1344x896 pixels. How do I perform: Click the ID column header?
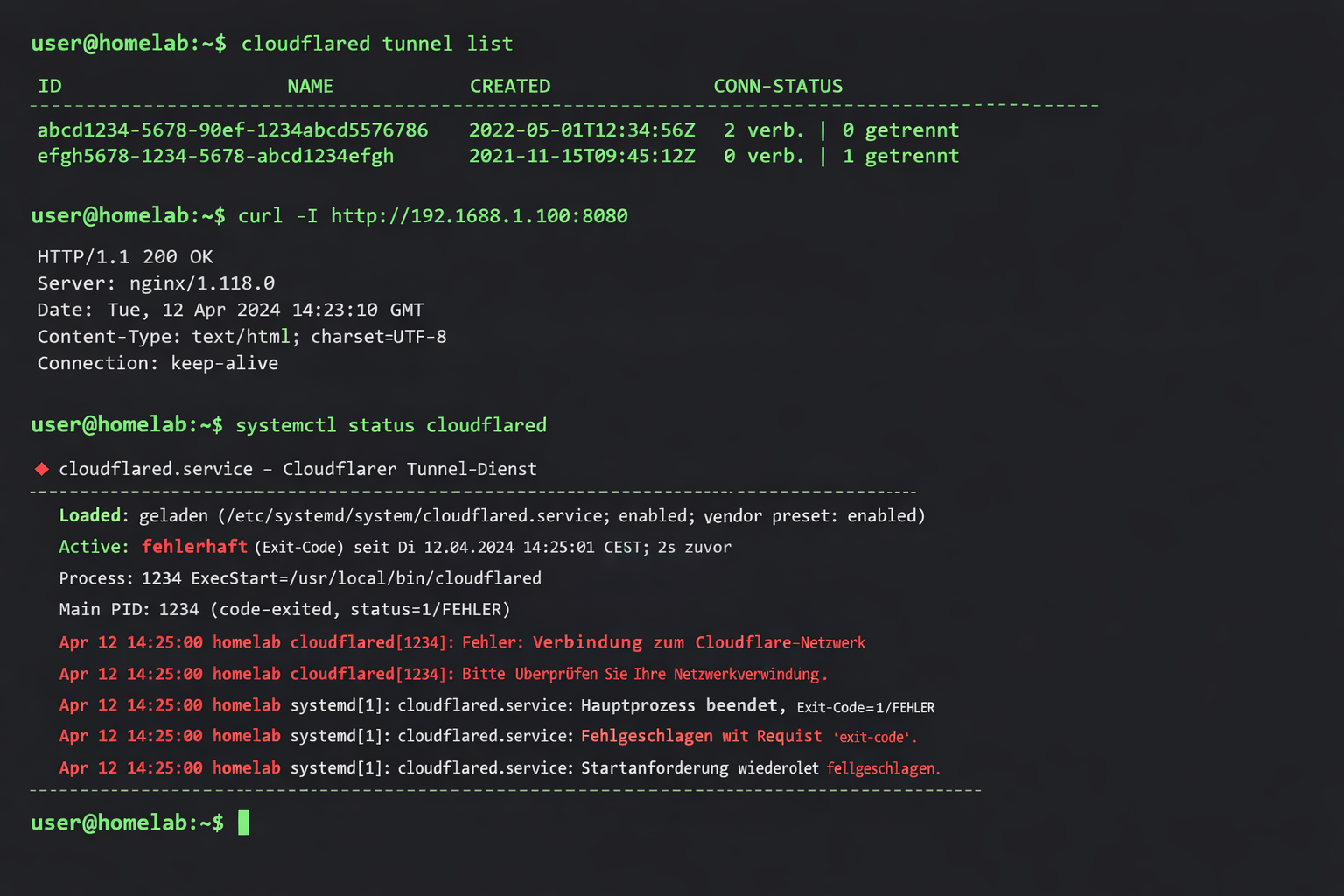click(50, 86)
